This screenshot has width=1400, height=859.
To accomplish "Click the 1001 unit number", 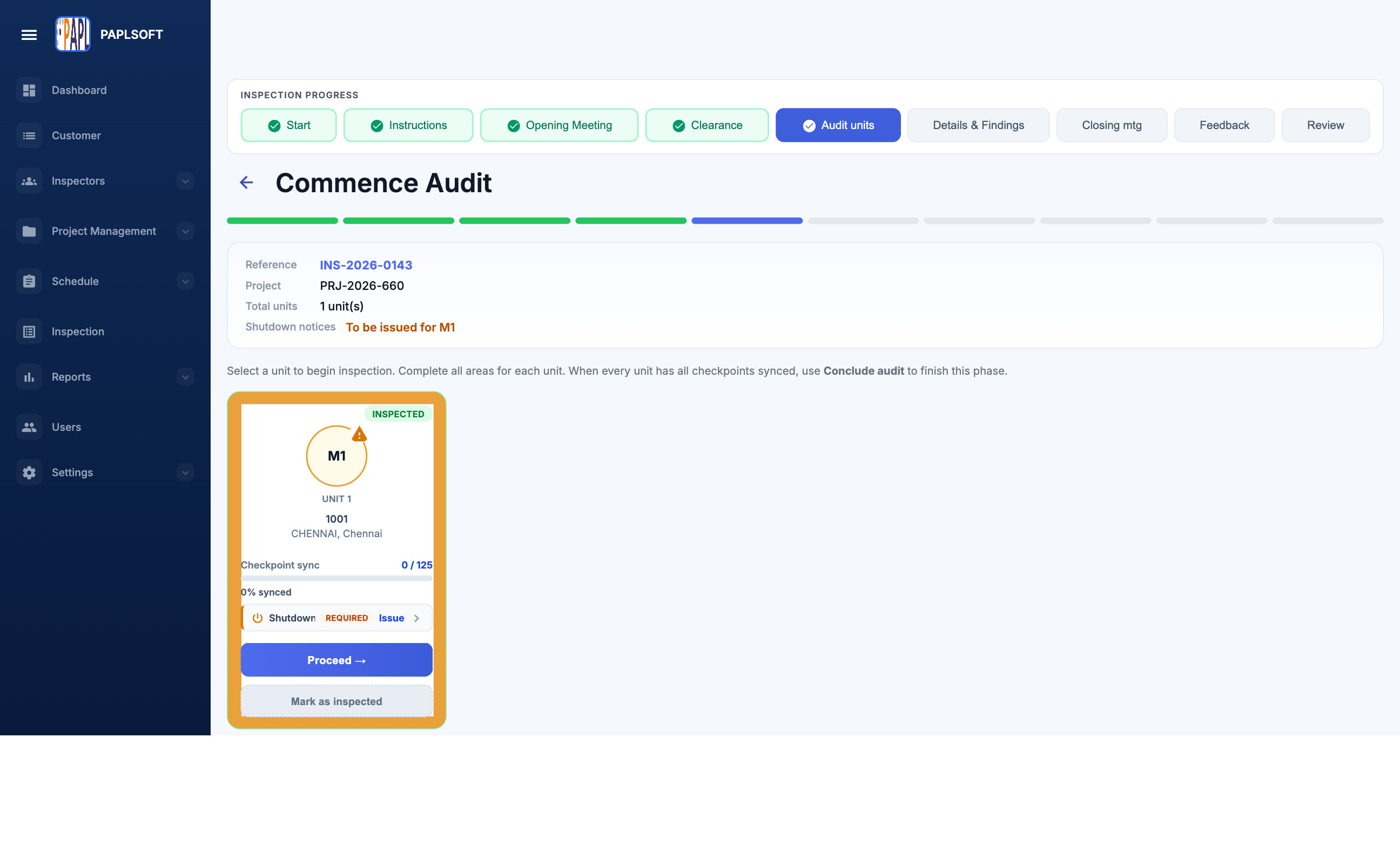I will coord(336,519).
